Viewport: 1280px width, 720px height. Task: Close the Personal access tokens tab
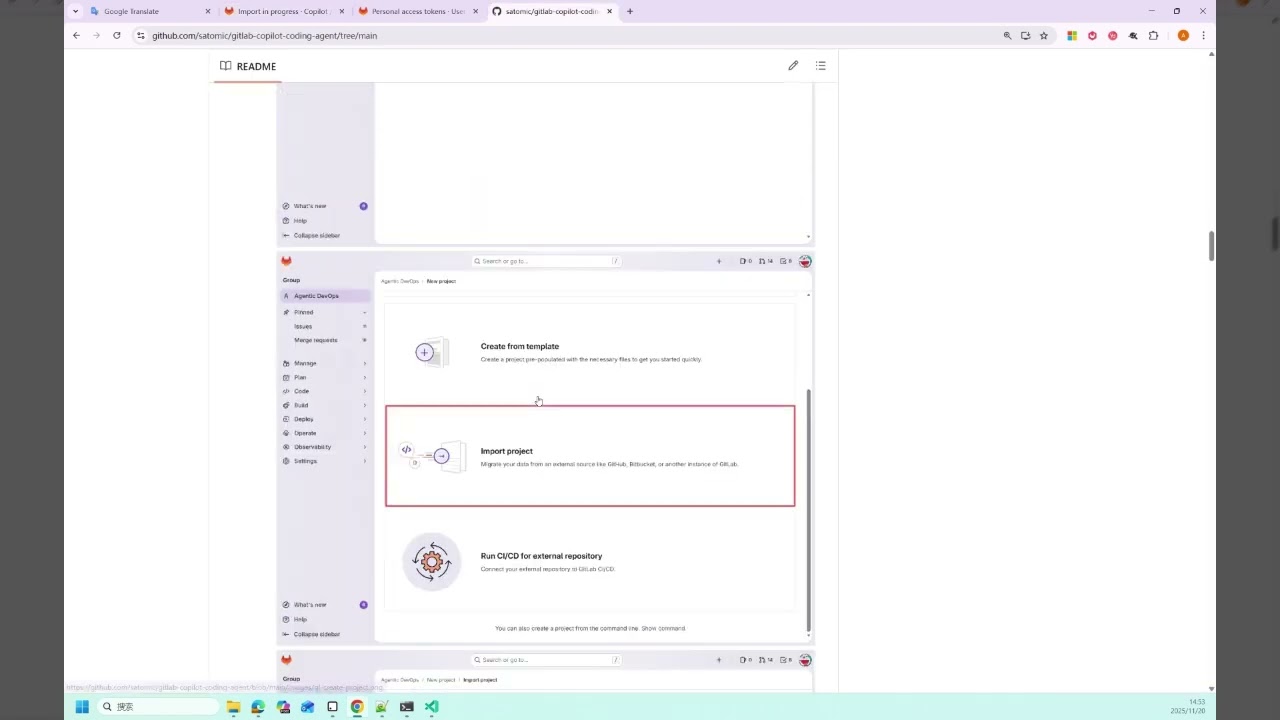[x=475, y=11]
